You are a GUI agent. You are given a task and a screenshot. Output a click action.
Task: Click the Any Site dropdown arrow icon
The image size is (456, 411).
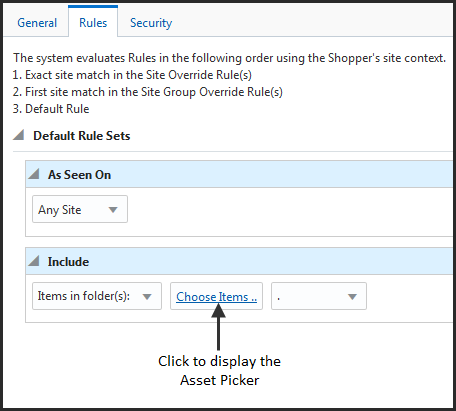[113, 210]
